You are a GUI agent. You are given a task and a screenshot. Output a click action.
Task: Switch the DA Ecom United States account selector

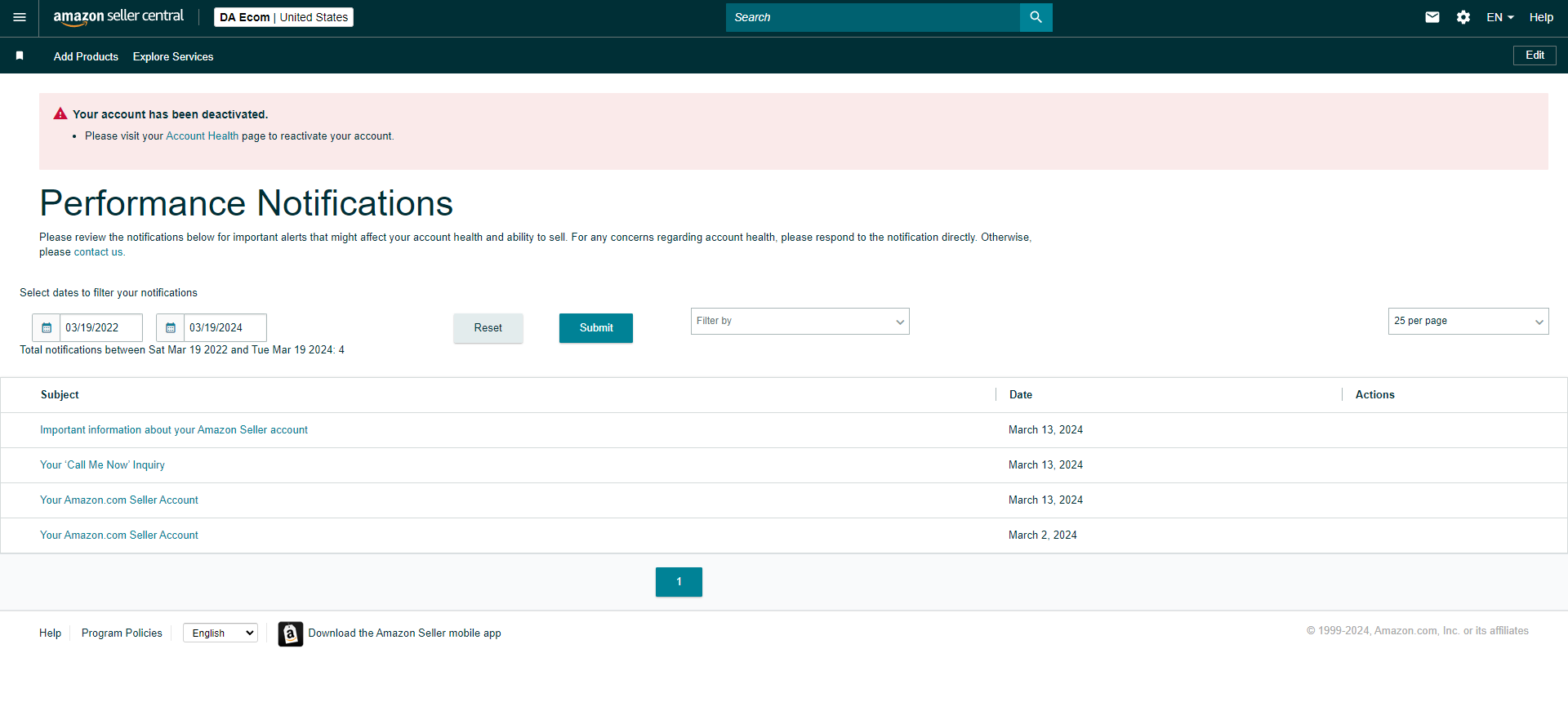[x=283, y=17]
